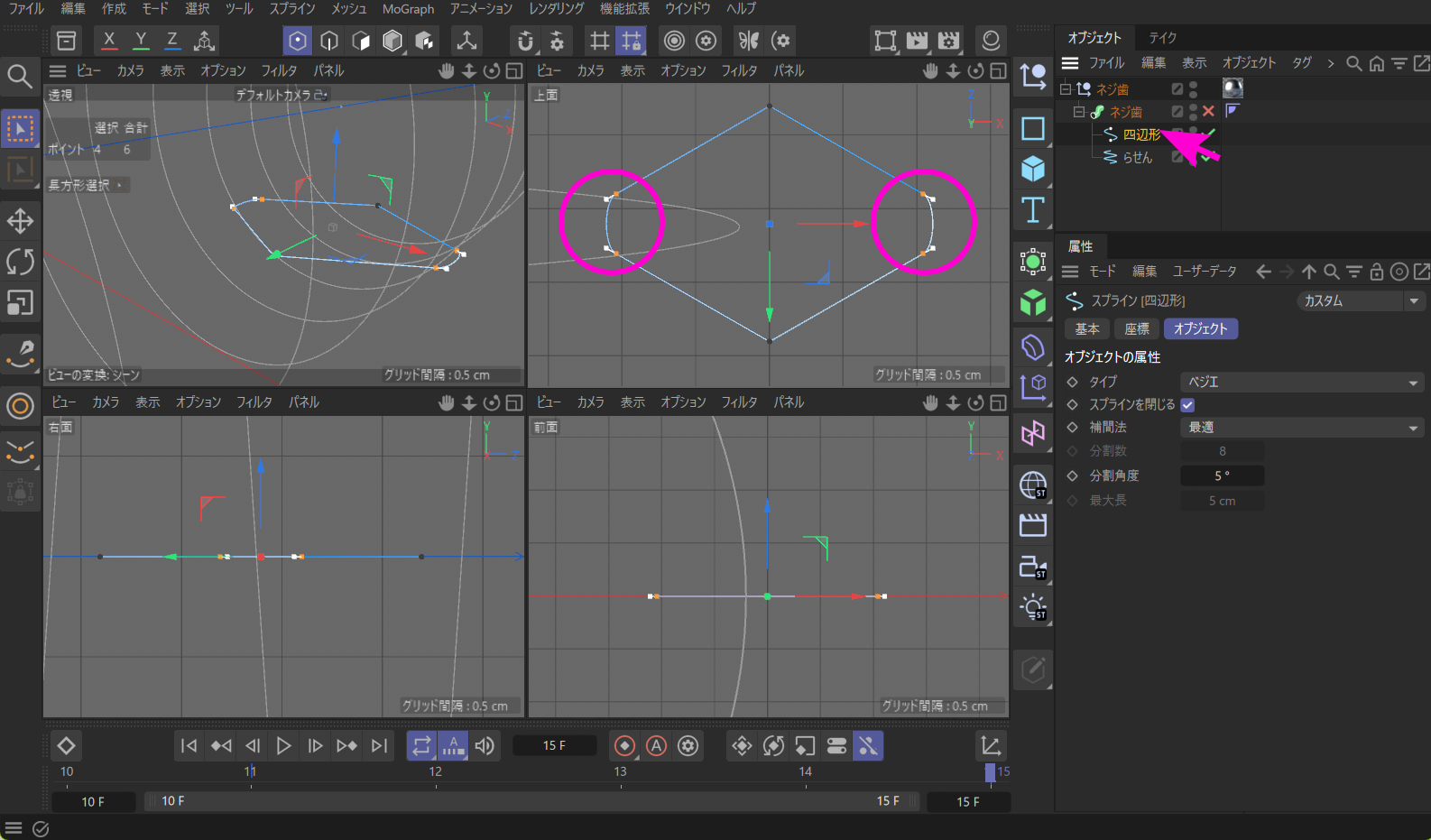Viewport: 1431px width, 840px height.
Task: Select the Scale tool in left toolbar
Action: coord(20,303)
